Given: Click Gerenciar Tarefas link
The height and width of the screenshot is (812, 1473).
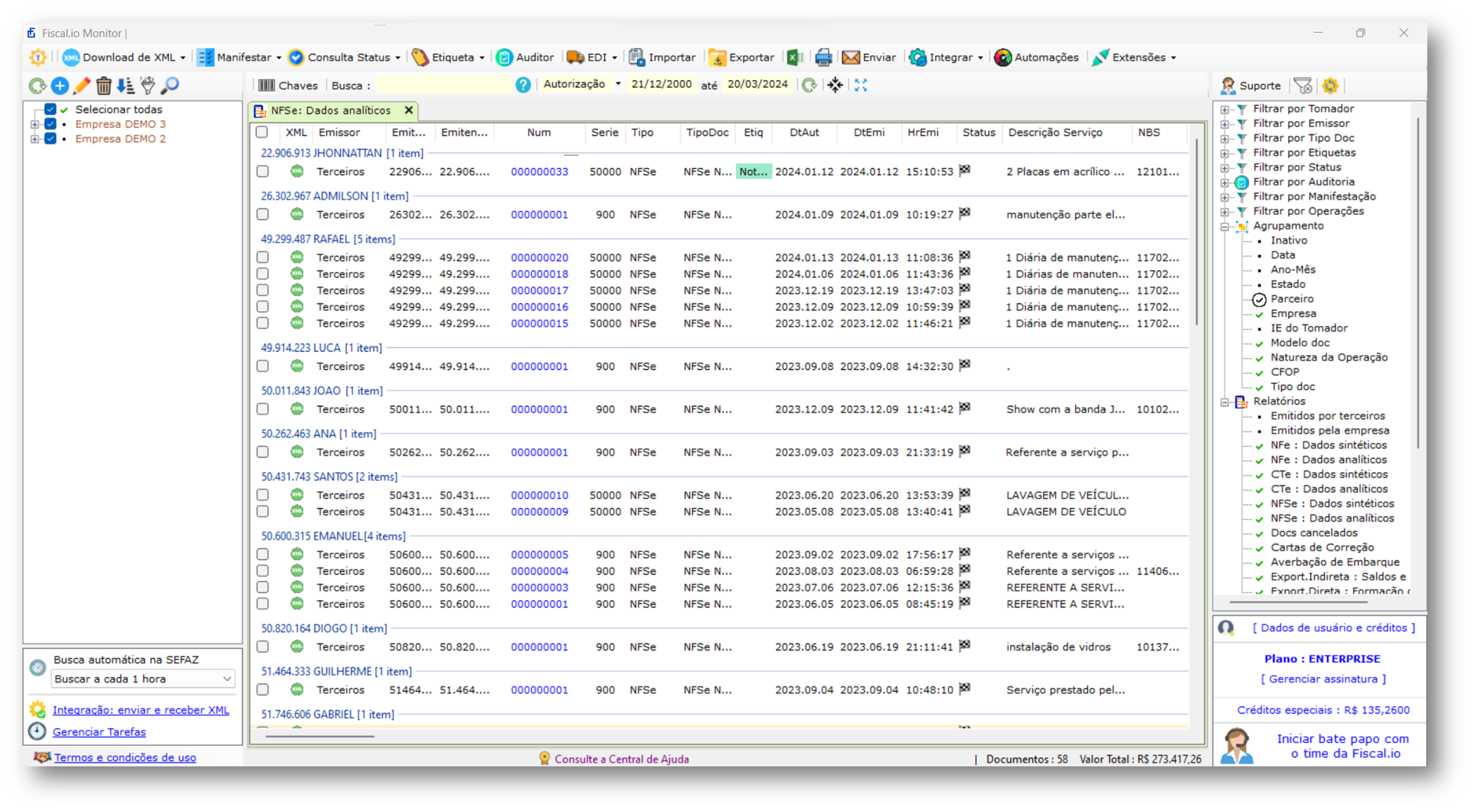Looking at the screenshot, I should (99, 732).
